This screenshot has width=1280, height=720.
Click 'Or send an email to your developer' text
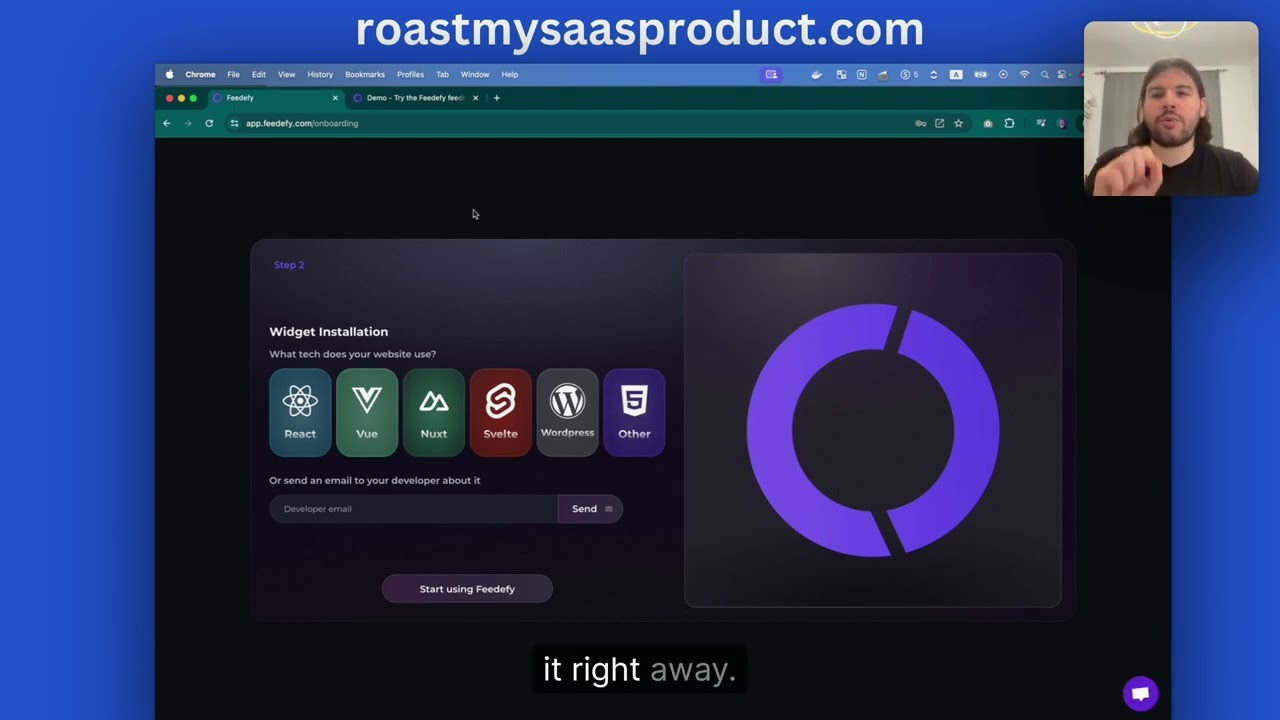point(374,480)
